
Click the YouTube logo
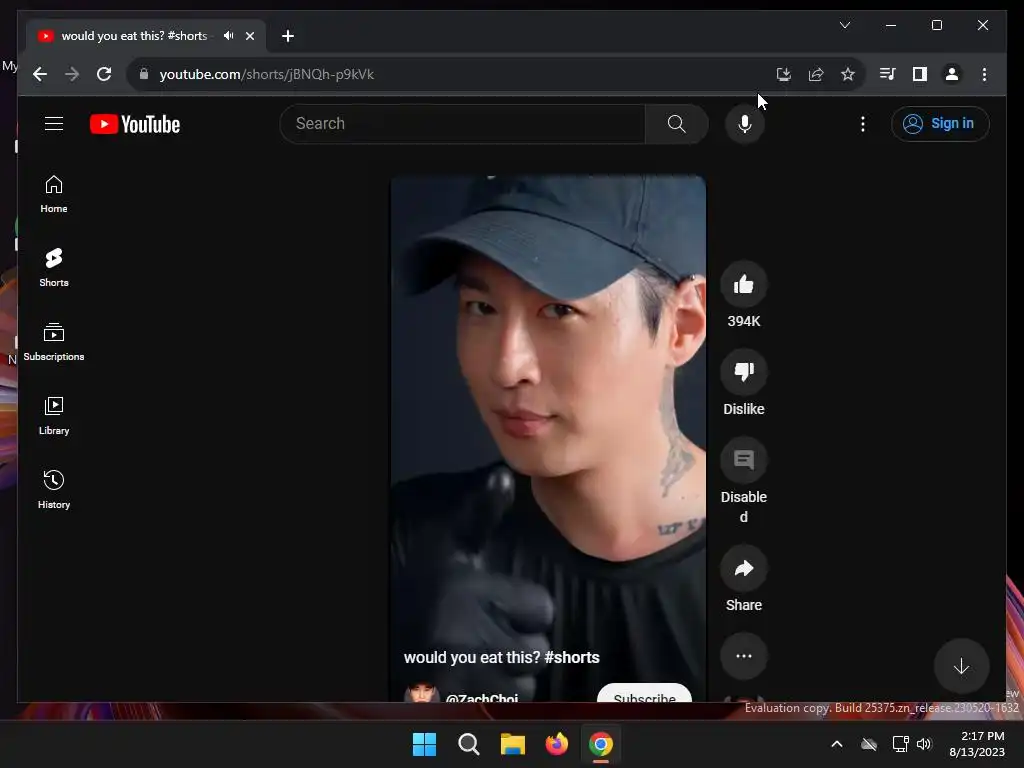click(x=135, y=124)
